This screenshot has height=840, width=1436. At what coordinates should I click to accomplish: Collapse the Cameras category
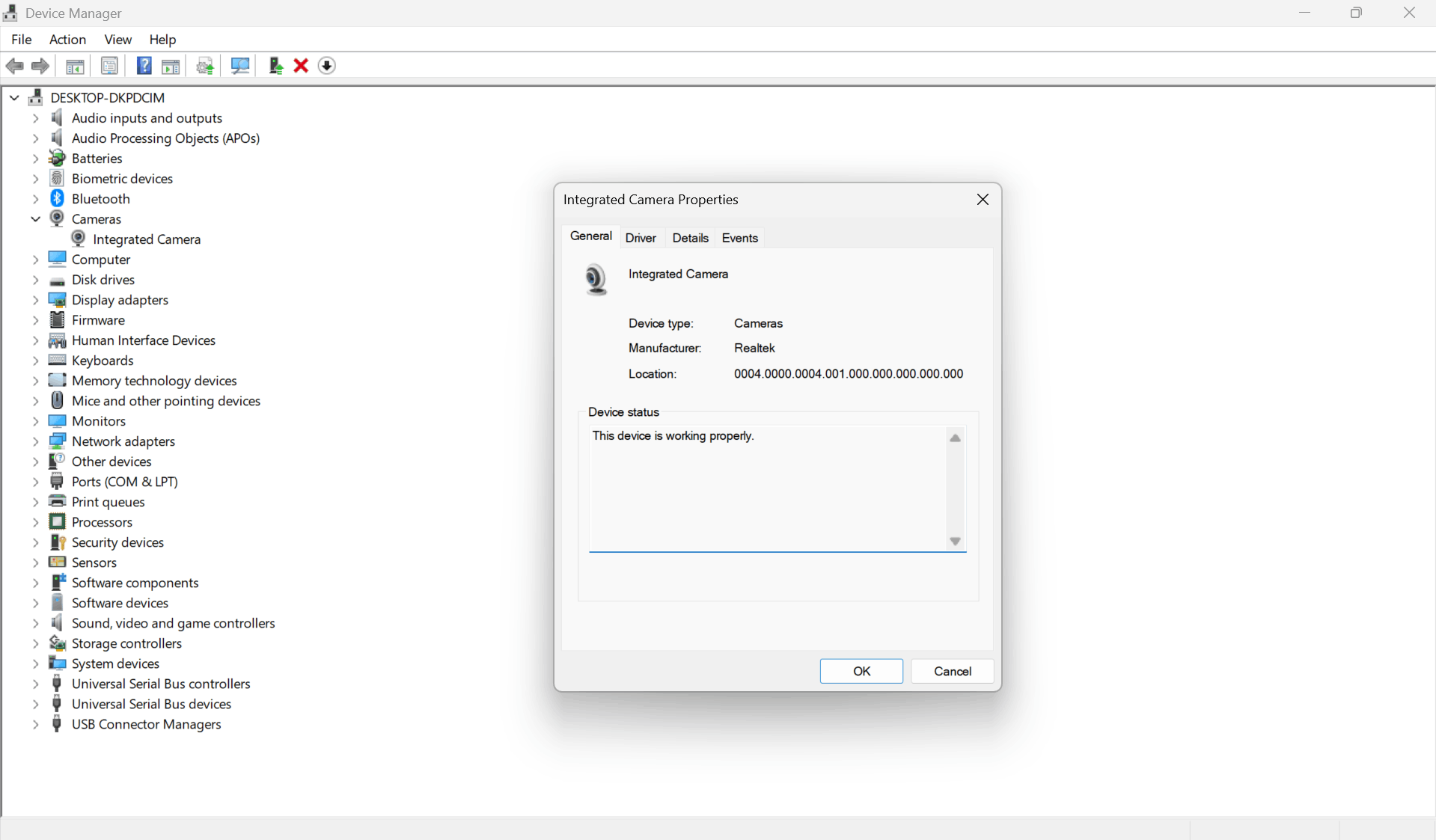pyautogui.click(x=34, y=218)
